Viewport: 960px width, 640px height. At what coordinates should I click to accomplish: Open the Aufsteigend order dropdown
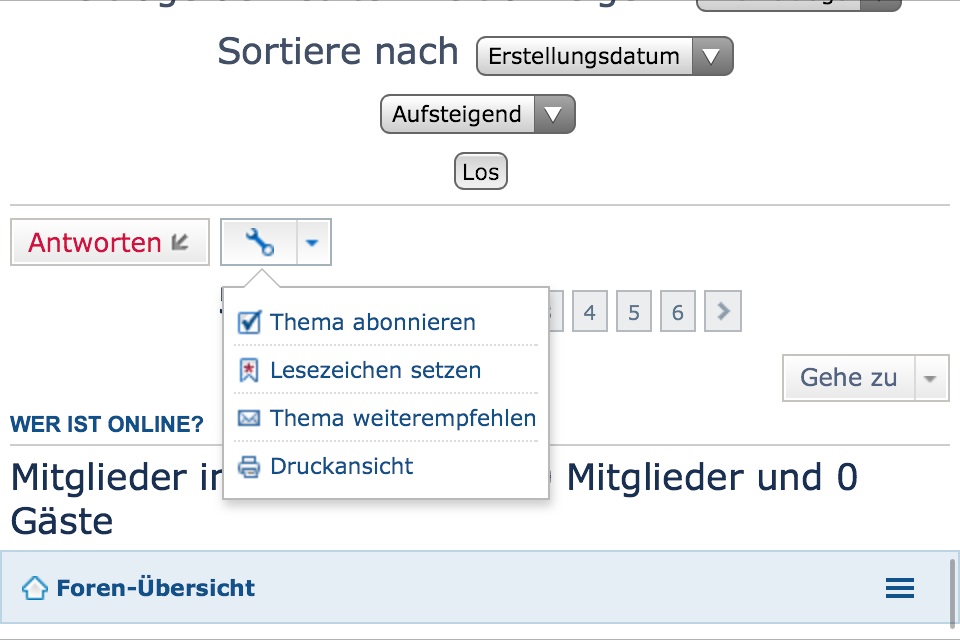pos(477,114)
